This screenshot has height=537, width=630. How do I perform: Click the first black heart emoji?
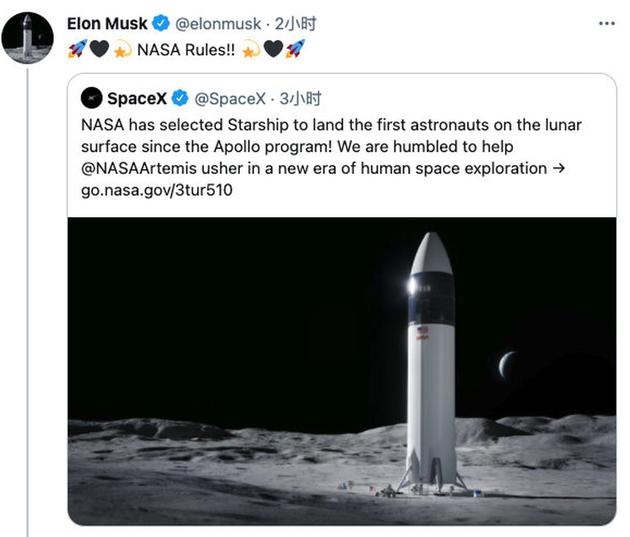click(99, 49)
